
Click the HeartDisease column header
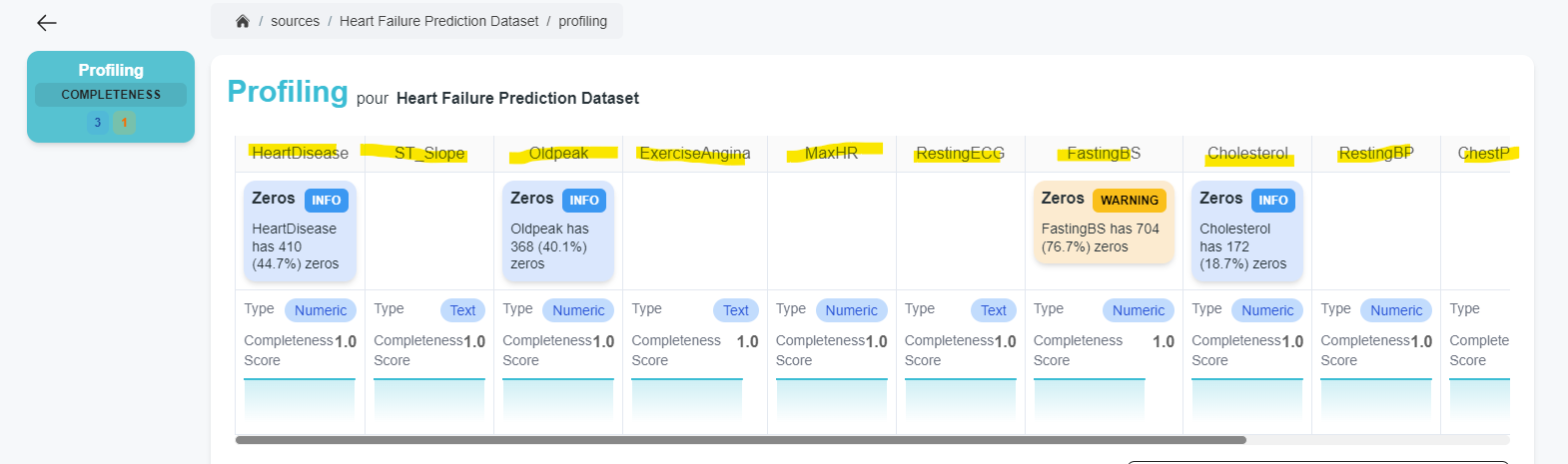click(300, 154)
